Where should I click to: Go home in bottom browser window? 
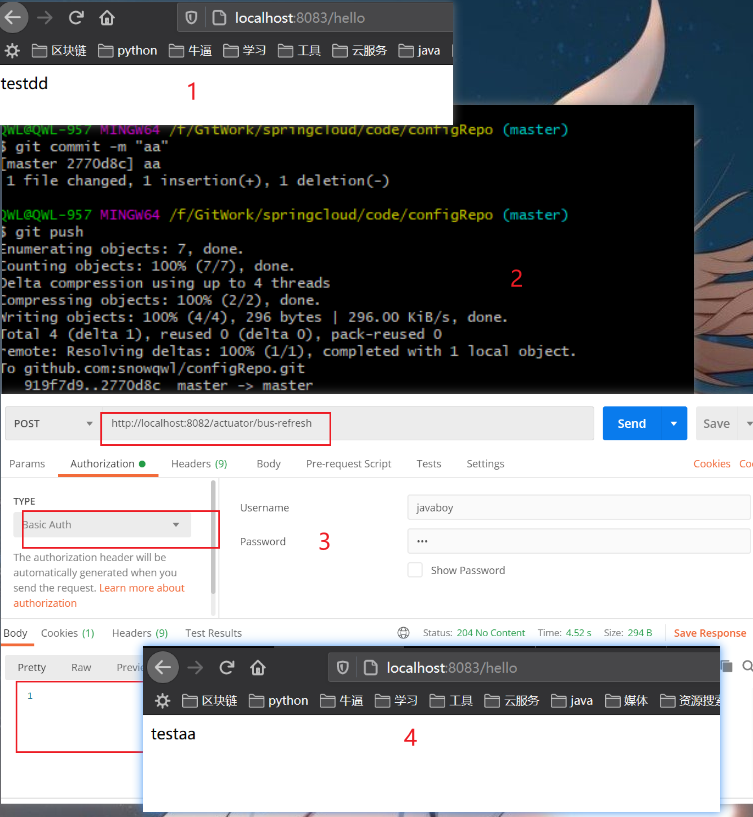(x=258, y=667)
